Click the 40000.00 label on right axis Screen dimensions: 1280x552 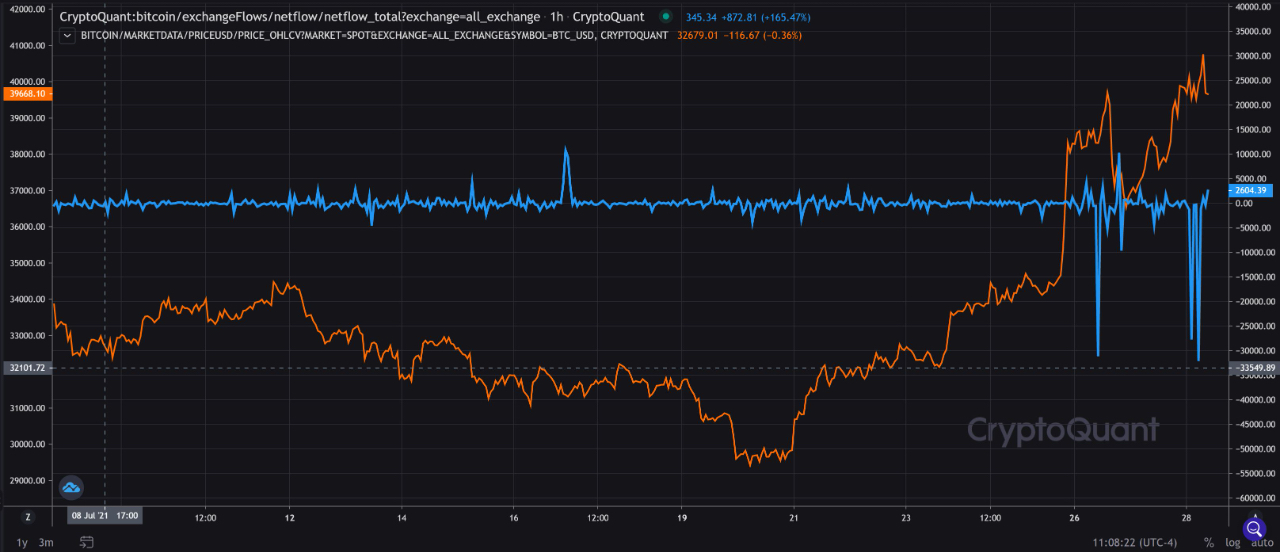[x=1255, y=7]
